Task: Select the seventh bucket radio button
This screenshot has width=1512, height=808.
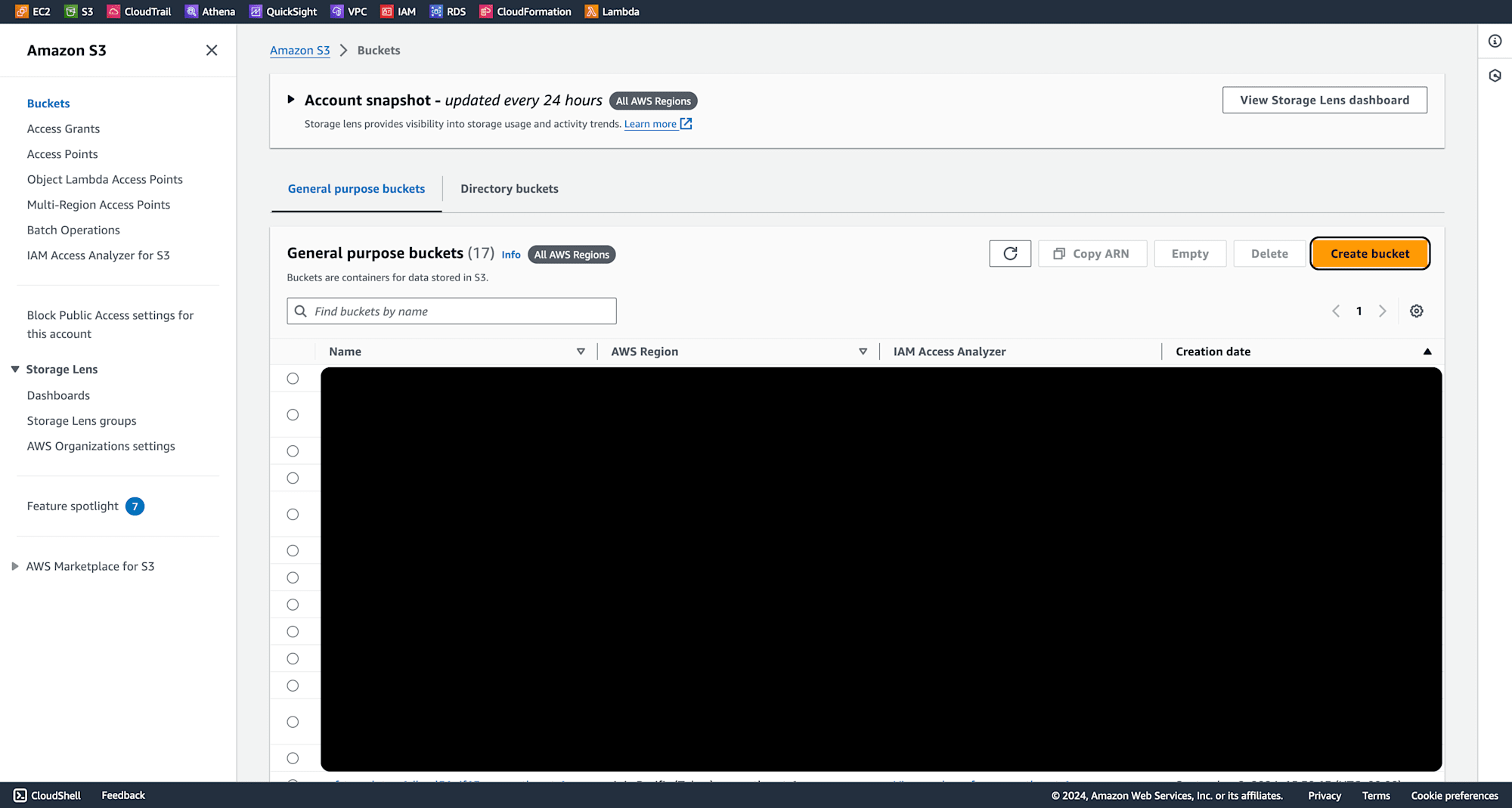Action: pos(293,578)
